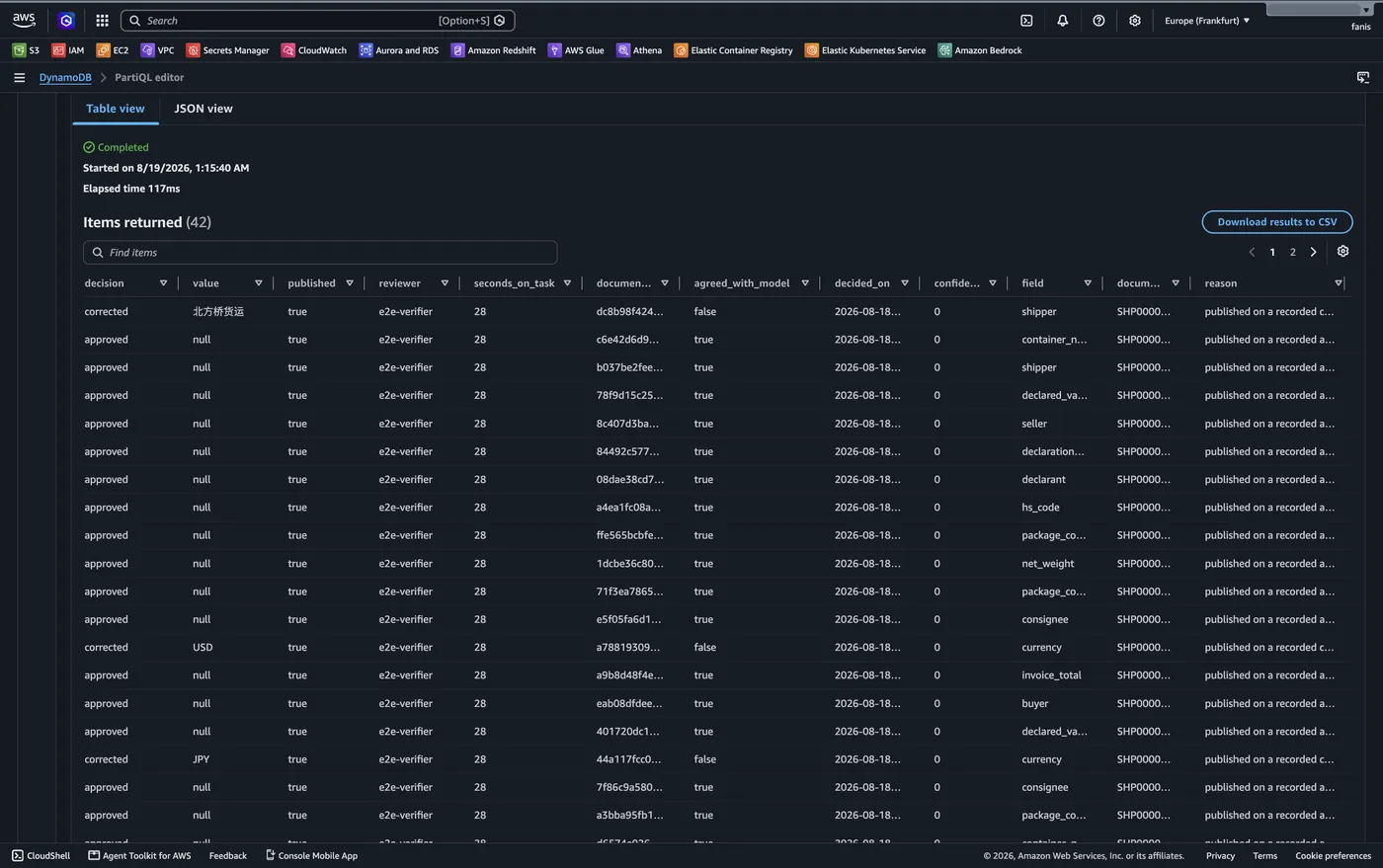Sort by the field column

(x=1088, y=283)
